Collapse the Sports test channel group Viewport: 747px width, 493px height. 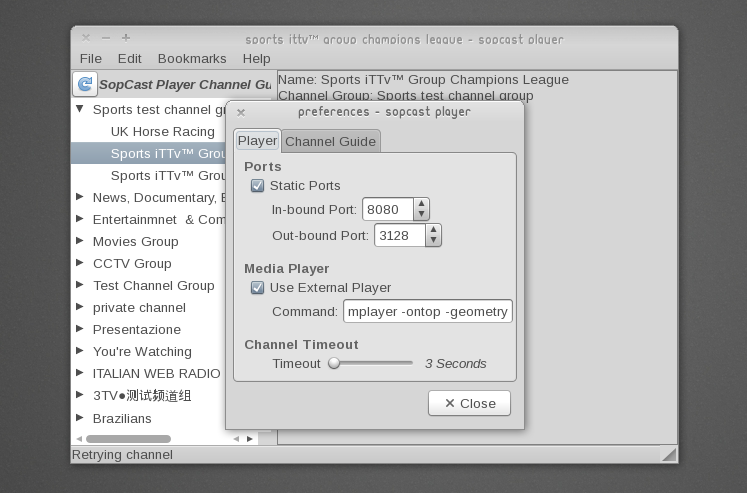pyautogui.click(x=80, y=109)
